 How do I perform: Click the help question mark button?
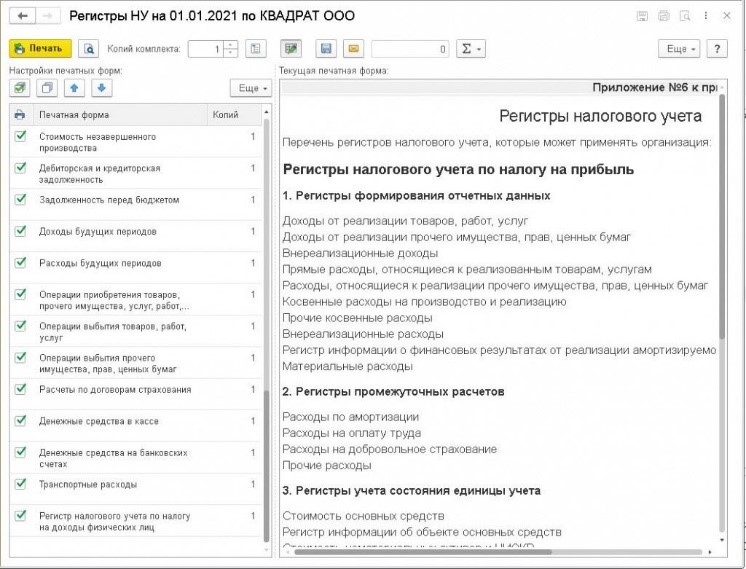pyautogui.click(x=716, y=48)
